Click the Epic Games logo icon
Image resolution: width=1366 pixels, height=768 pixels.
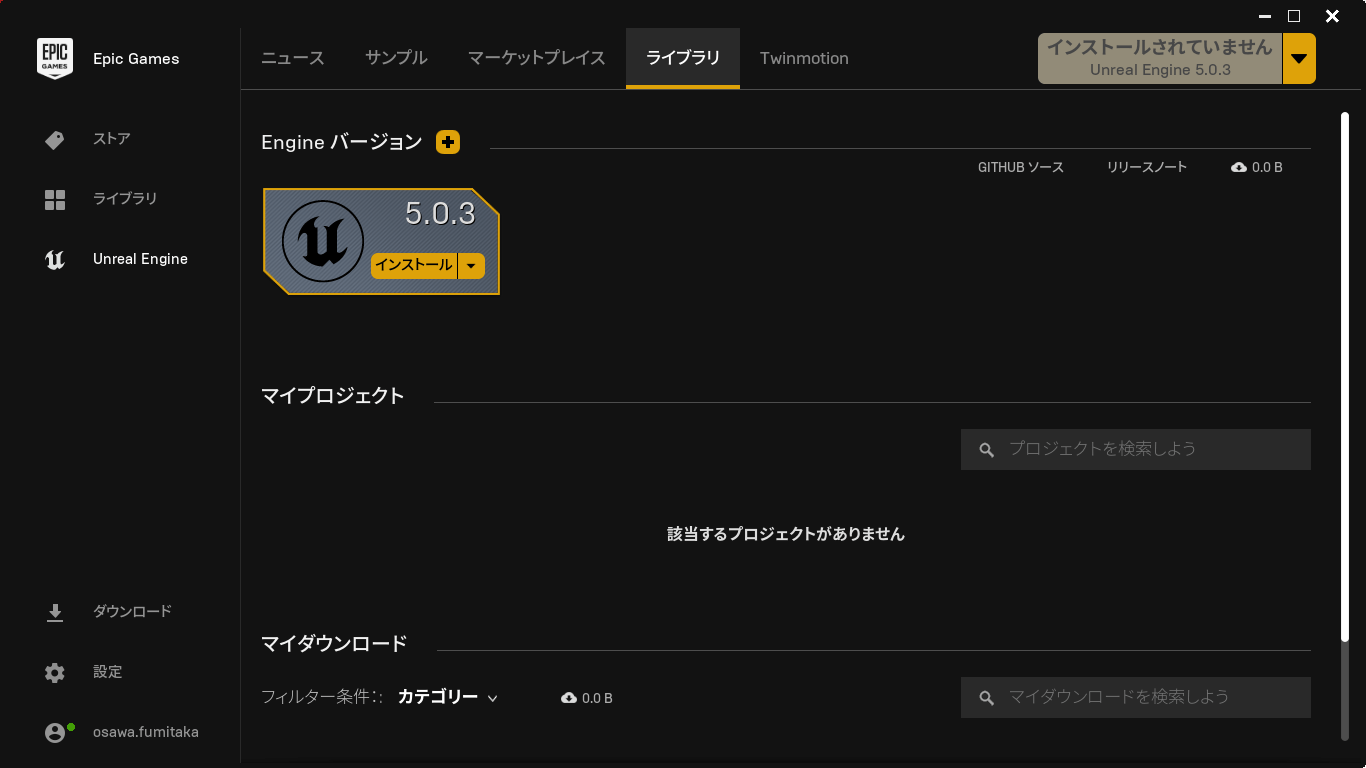(x=55, y=58)
